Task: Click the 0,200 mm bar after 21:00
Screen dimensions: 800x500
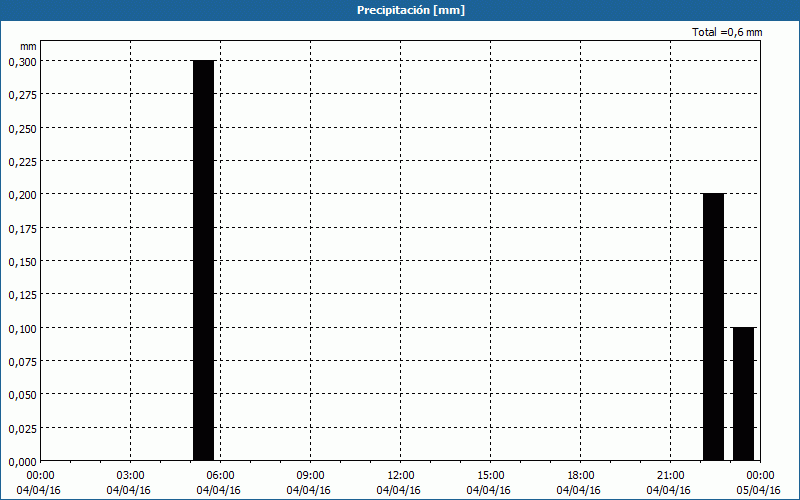Action: [713, 327]
